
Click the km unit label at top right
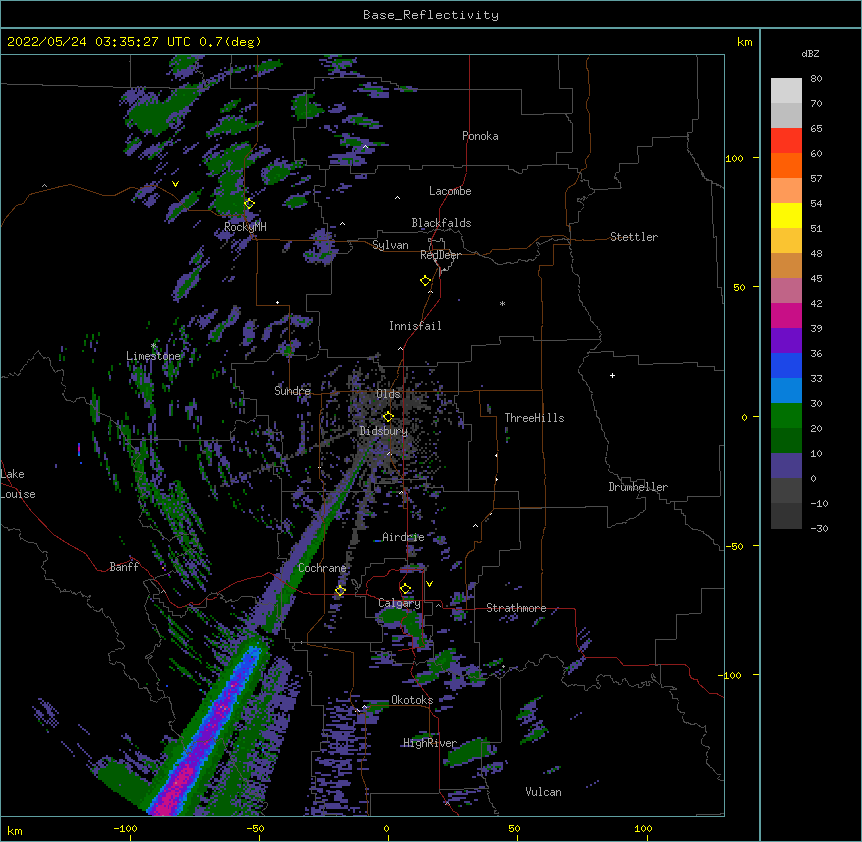[745, 42]
